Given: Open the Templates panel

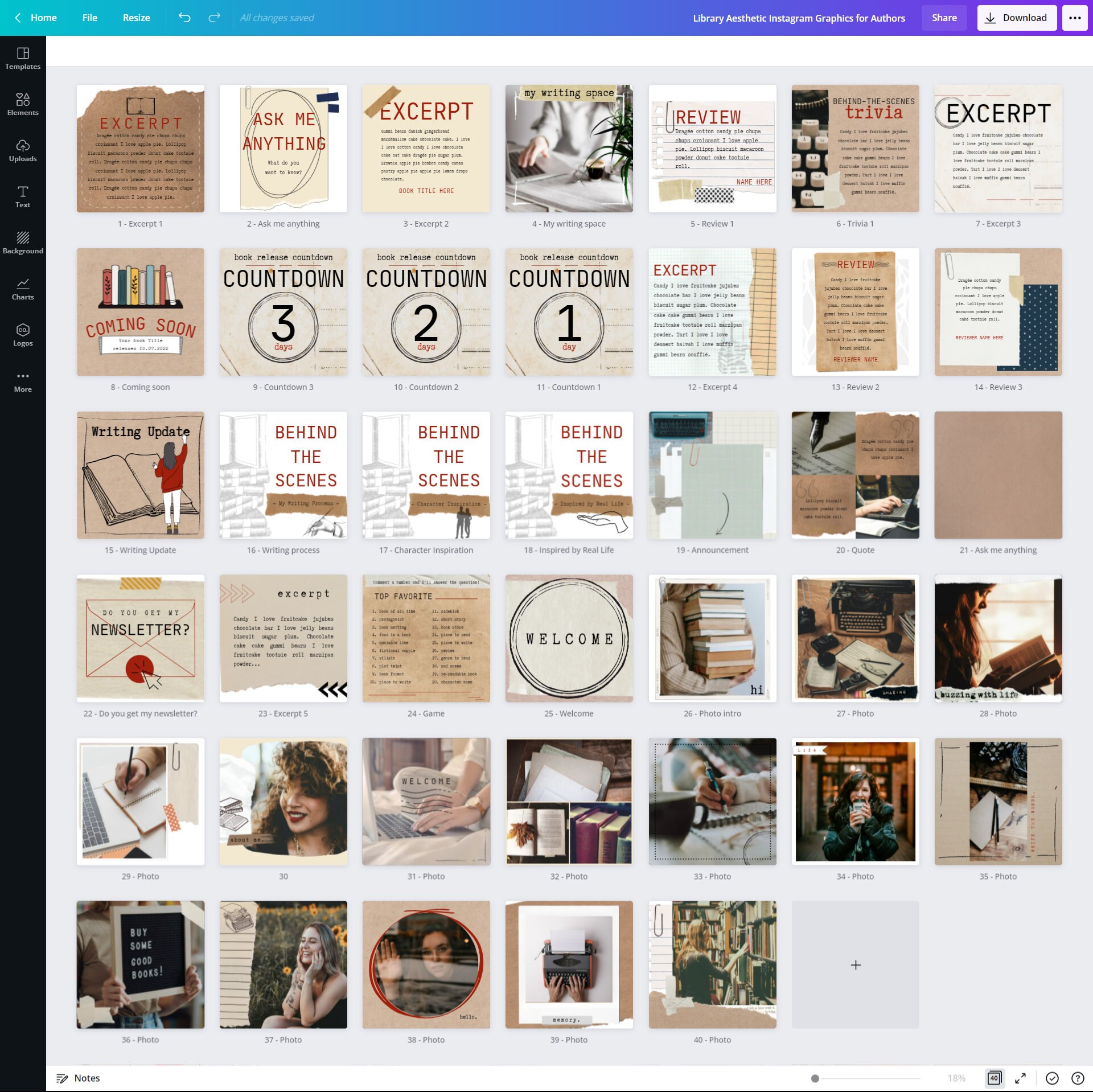Looking at the screenshot, I should (x=23, y=59).
